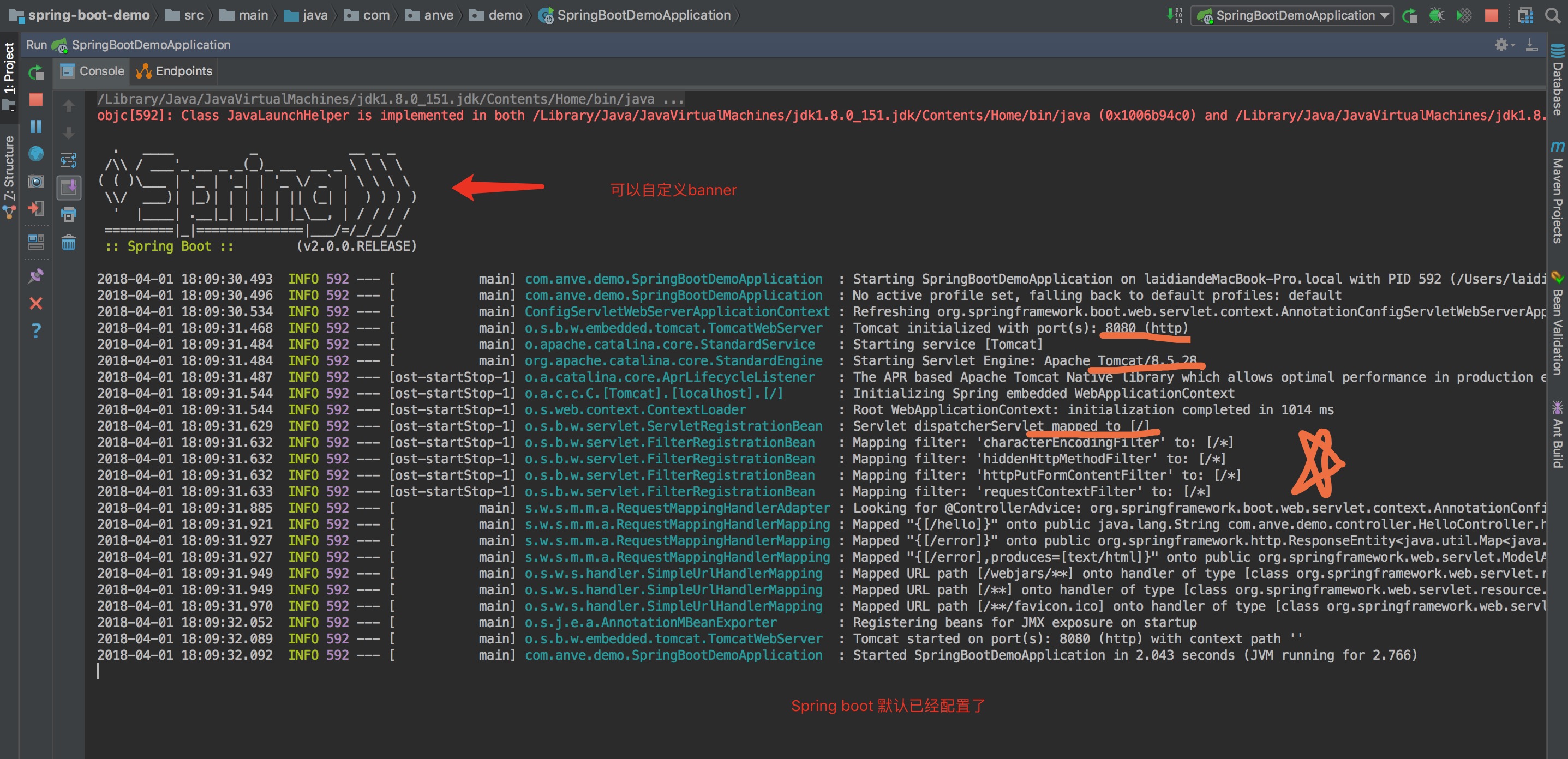This screenshot has width=1568, height=759.
Task: Open Help via the blue question mark
Action: coord(36,330)
